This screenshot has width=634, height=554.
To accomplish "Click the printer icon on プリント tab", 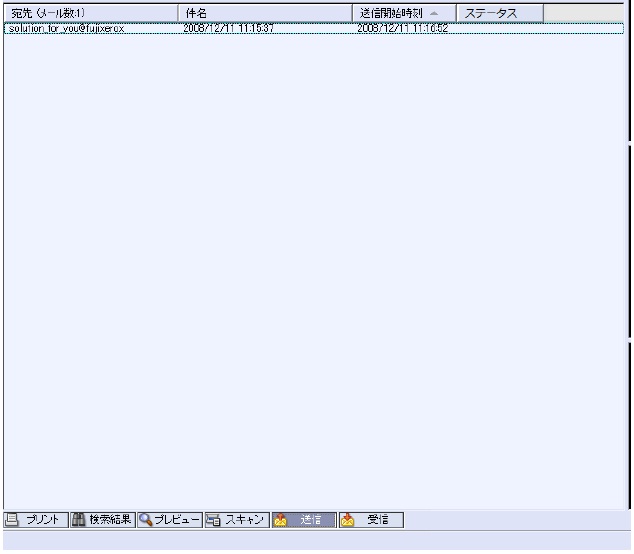I will tap(13, 520).
